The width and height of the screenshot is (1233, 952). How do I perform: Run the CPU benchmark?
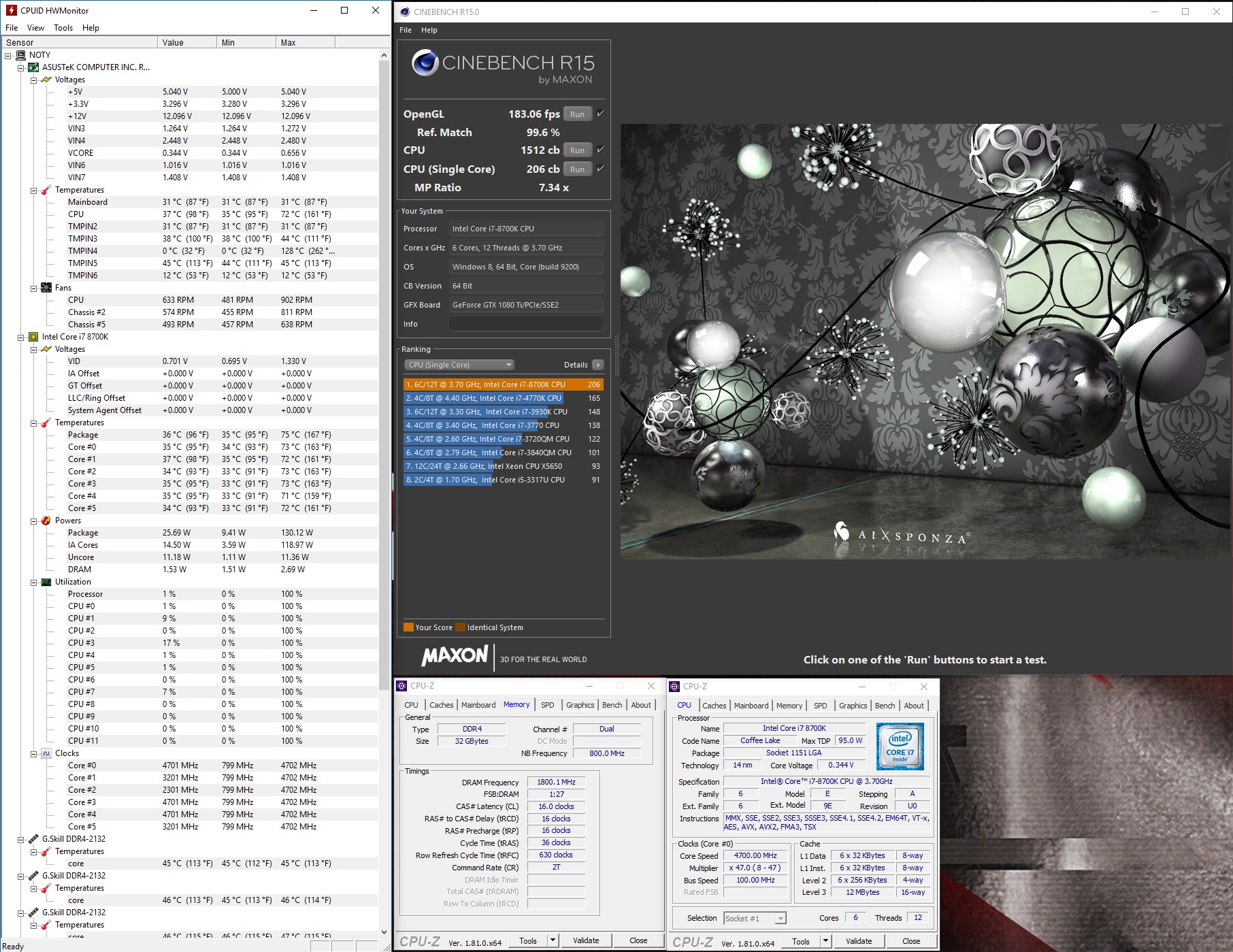577,150
